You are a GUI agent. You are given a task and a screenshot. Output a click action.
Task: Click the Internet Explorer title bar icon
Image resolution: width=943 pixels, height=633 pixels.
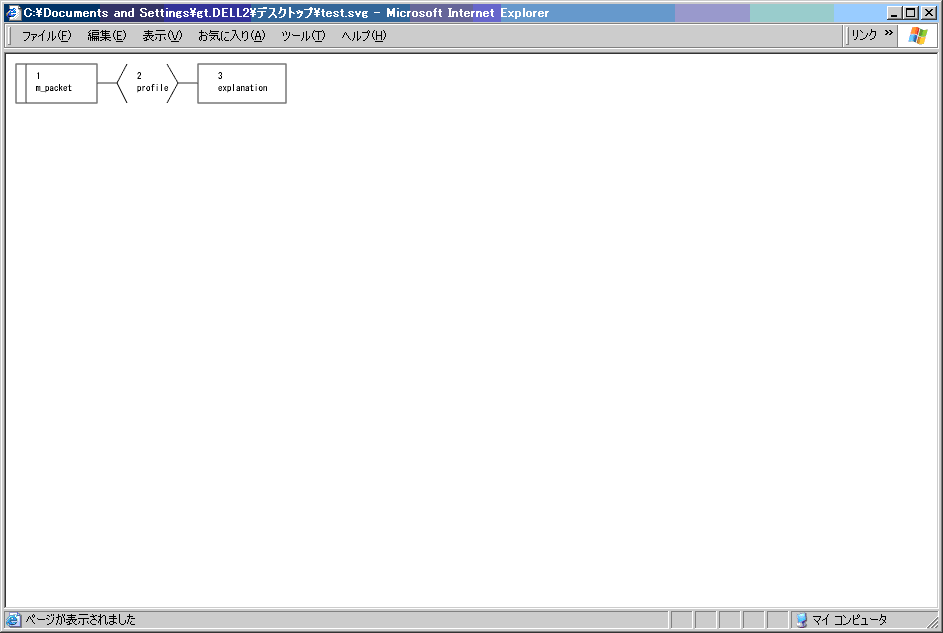(x=13, y=13)
